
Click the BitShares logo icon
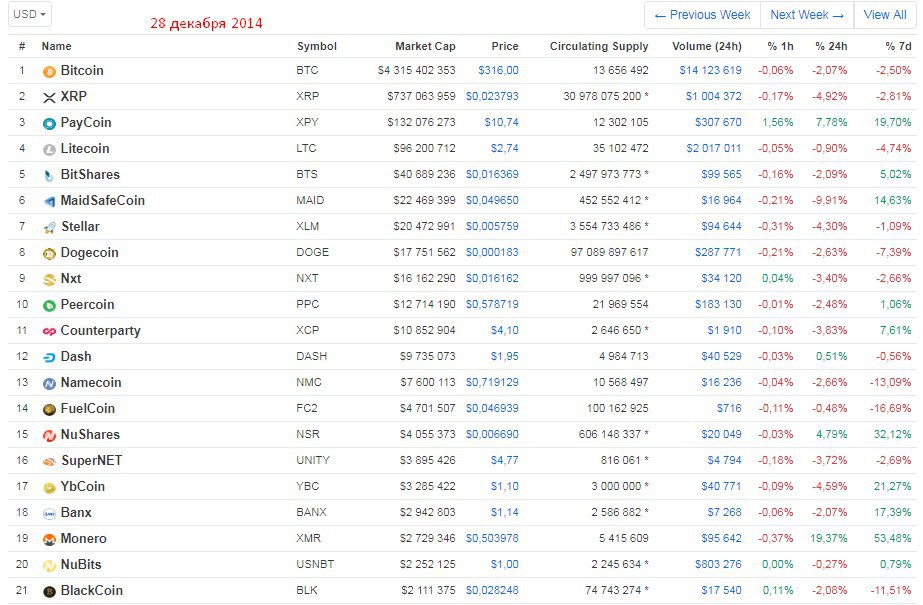(49, 175)
